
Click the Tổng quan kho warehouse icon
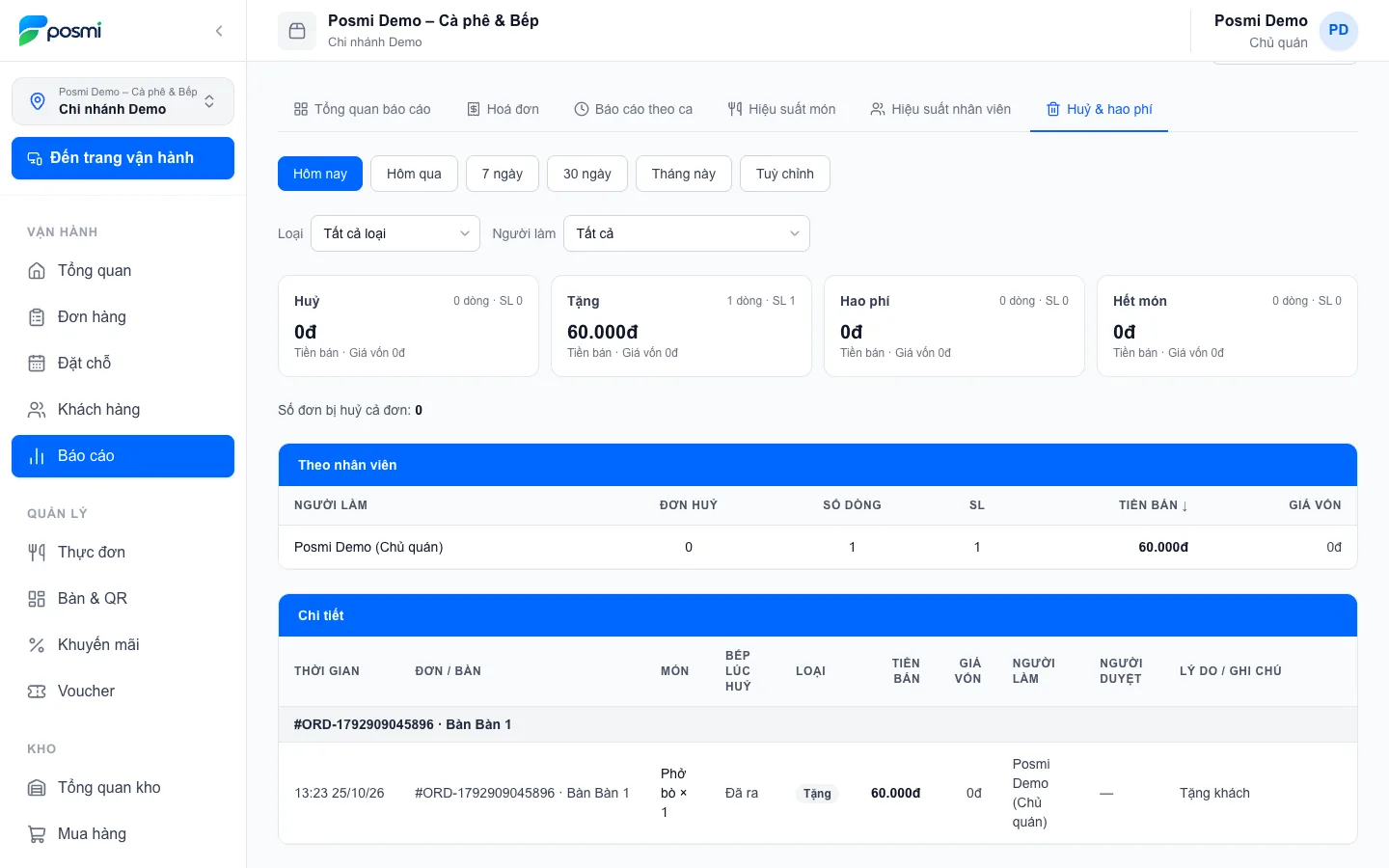(x=37, y=788)
